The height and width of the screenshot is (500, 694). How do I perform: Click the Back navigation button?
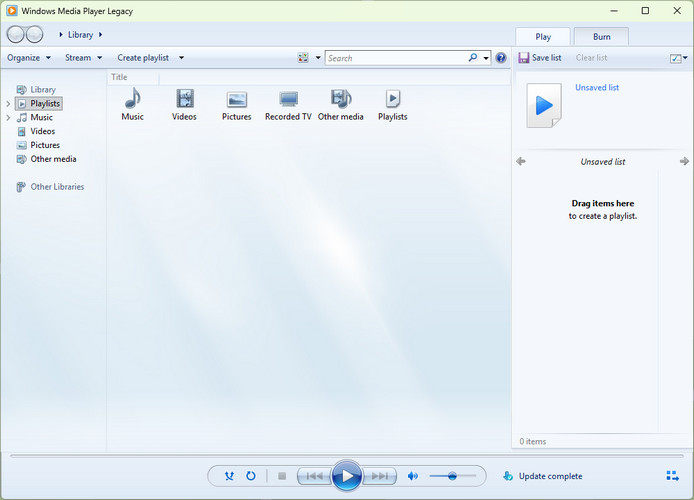tap(15, 34)
